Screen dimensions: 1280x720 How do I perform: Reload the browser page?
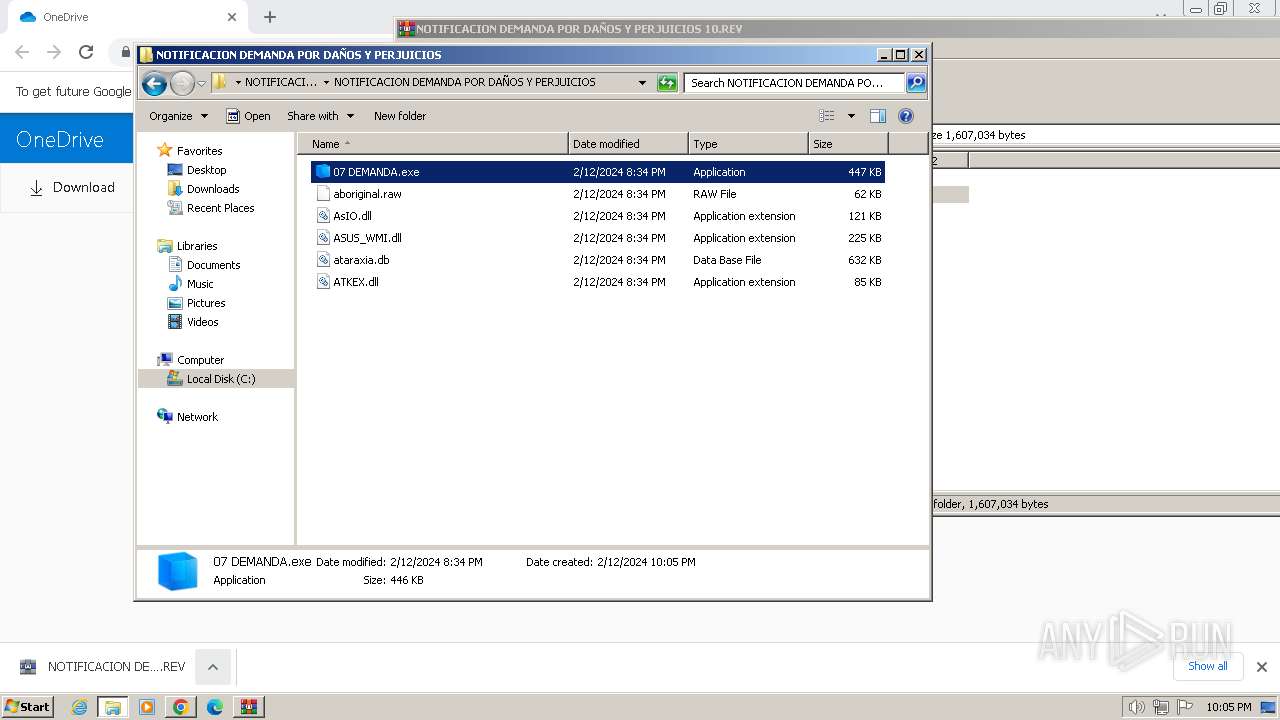click(x=86, y=52)
